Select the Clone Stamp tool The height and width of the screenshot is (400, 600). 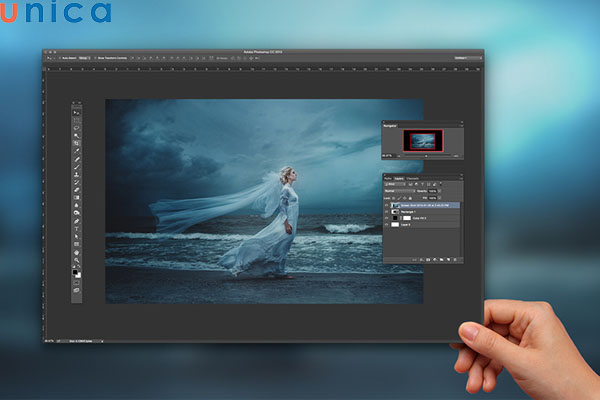tap(77, 174)
